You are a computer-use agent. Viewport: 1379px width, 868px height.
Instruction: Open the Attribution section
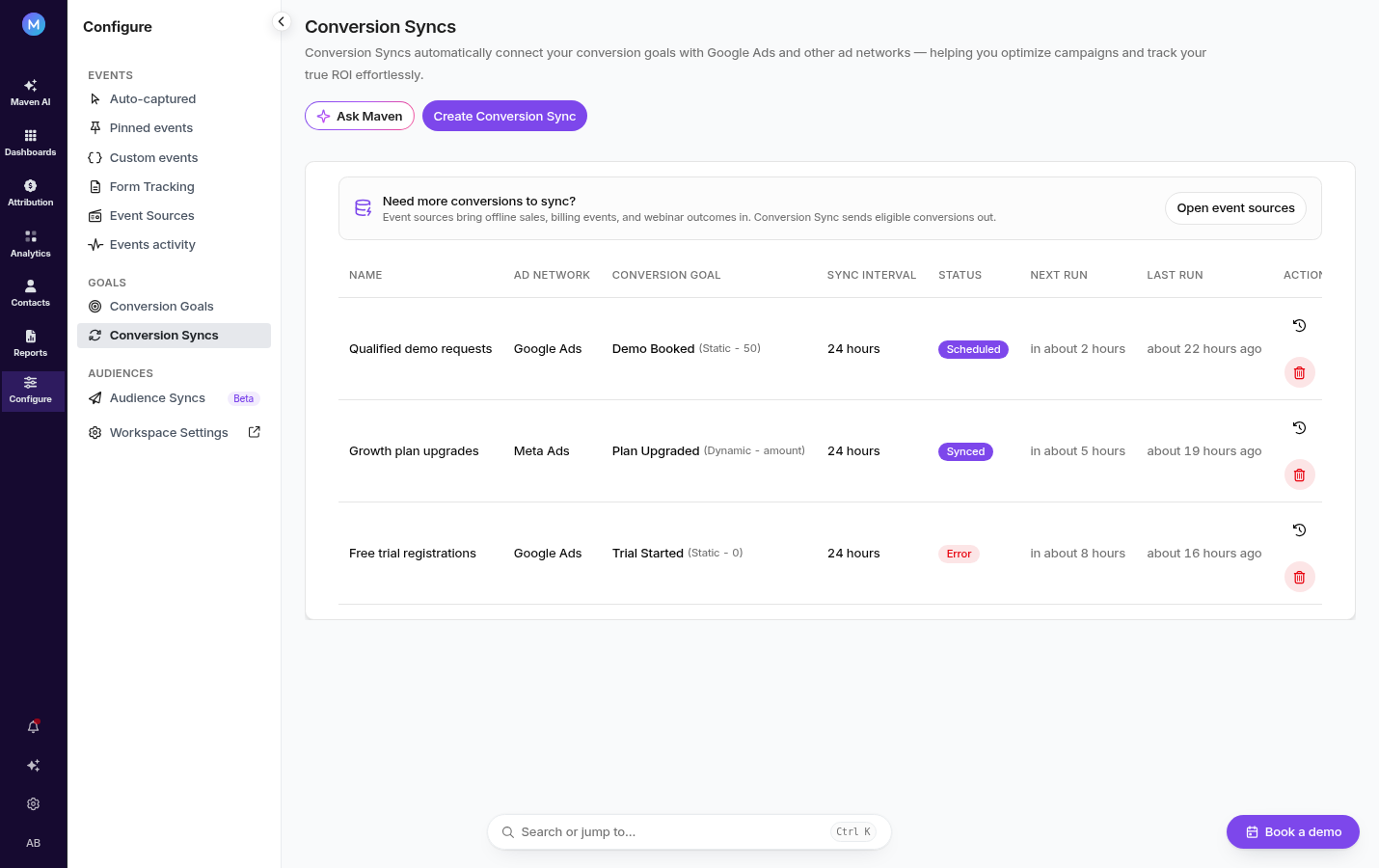tap(31, 193)
